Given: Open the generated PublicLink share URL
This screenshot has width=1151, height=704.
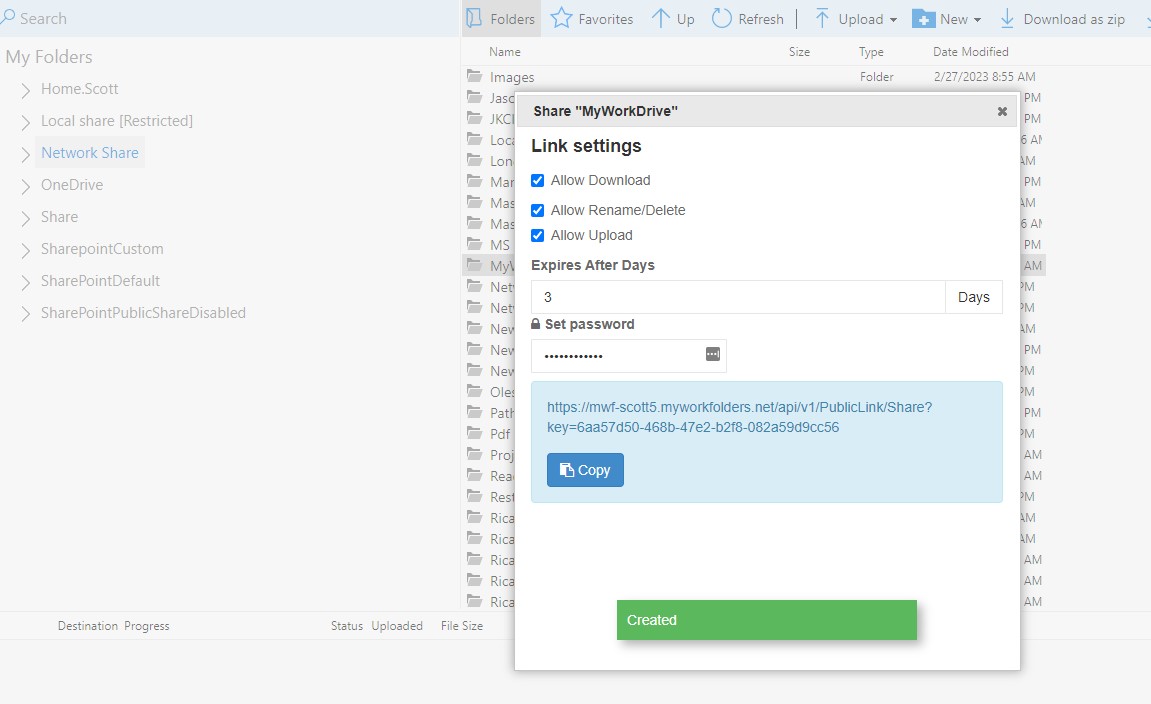Looking at the screenshot, I should (739, 417).
